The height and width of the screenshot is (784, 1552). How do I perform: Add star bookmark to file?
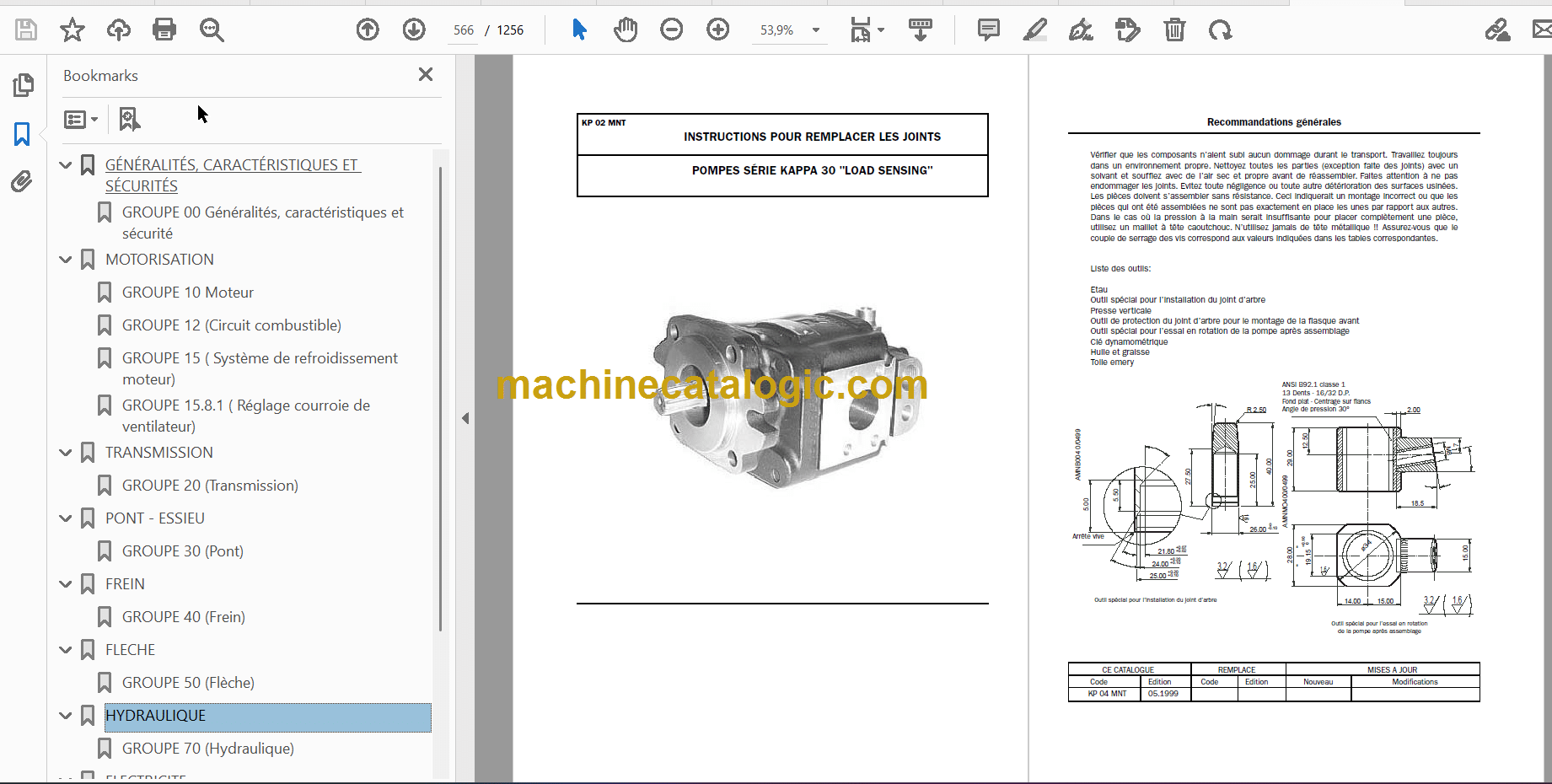pyautogui.click(x=72, y=30)
